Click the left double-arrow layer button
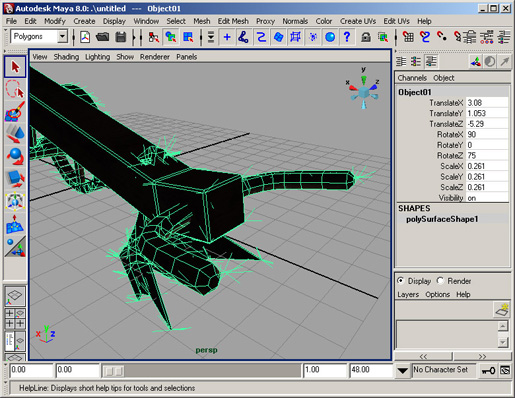Viewport: 515px width, 398px height. point(423,356)
